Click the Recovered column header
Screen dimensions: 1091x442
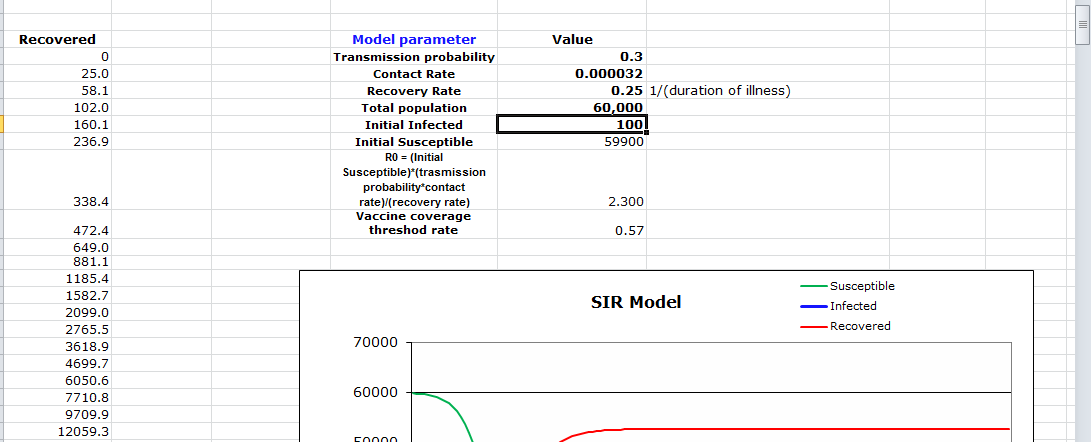(x=57, y=40)
